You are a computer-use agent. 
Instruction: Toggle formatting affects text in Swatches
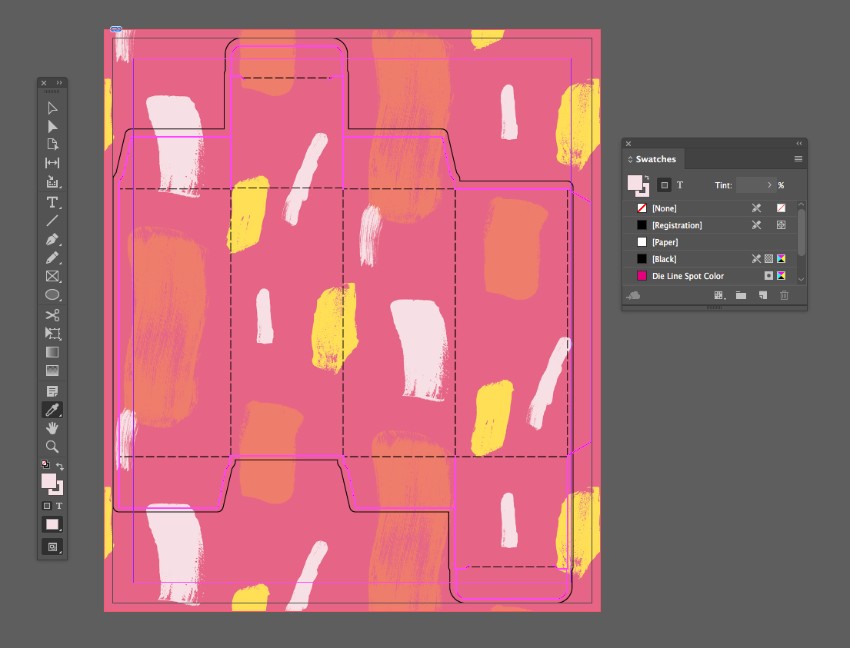pos(680,185)
